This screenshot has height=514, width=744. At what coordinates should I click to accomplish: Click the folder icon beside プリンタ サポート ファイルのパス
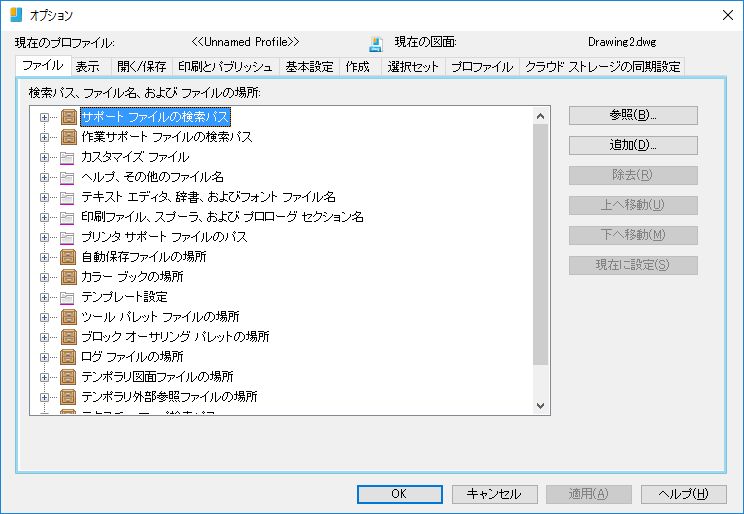pos(67,237)
